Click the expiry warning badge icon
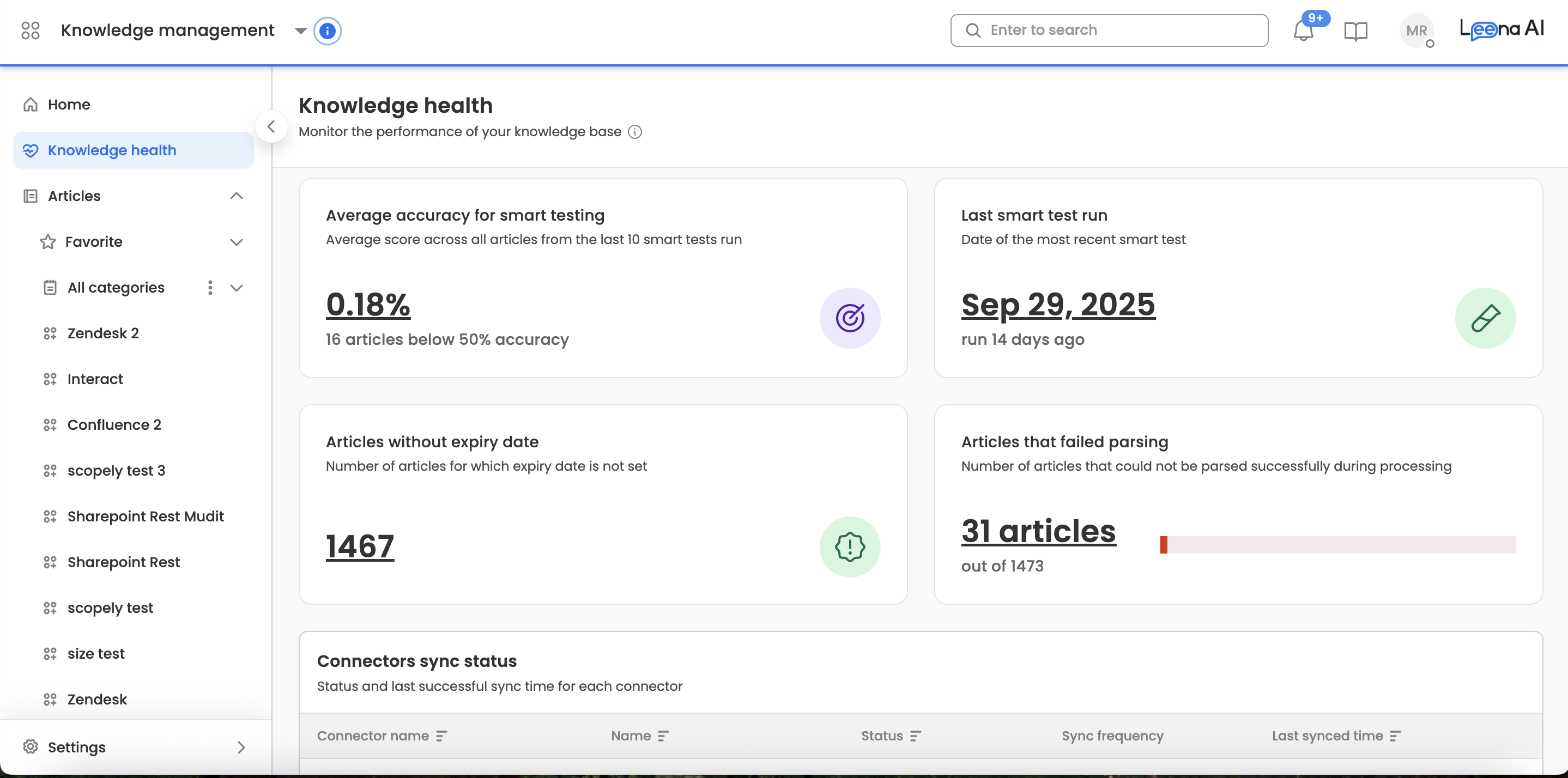This screenshot has width=1568, height=778. point(849,546)
